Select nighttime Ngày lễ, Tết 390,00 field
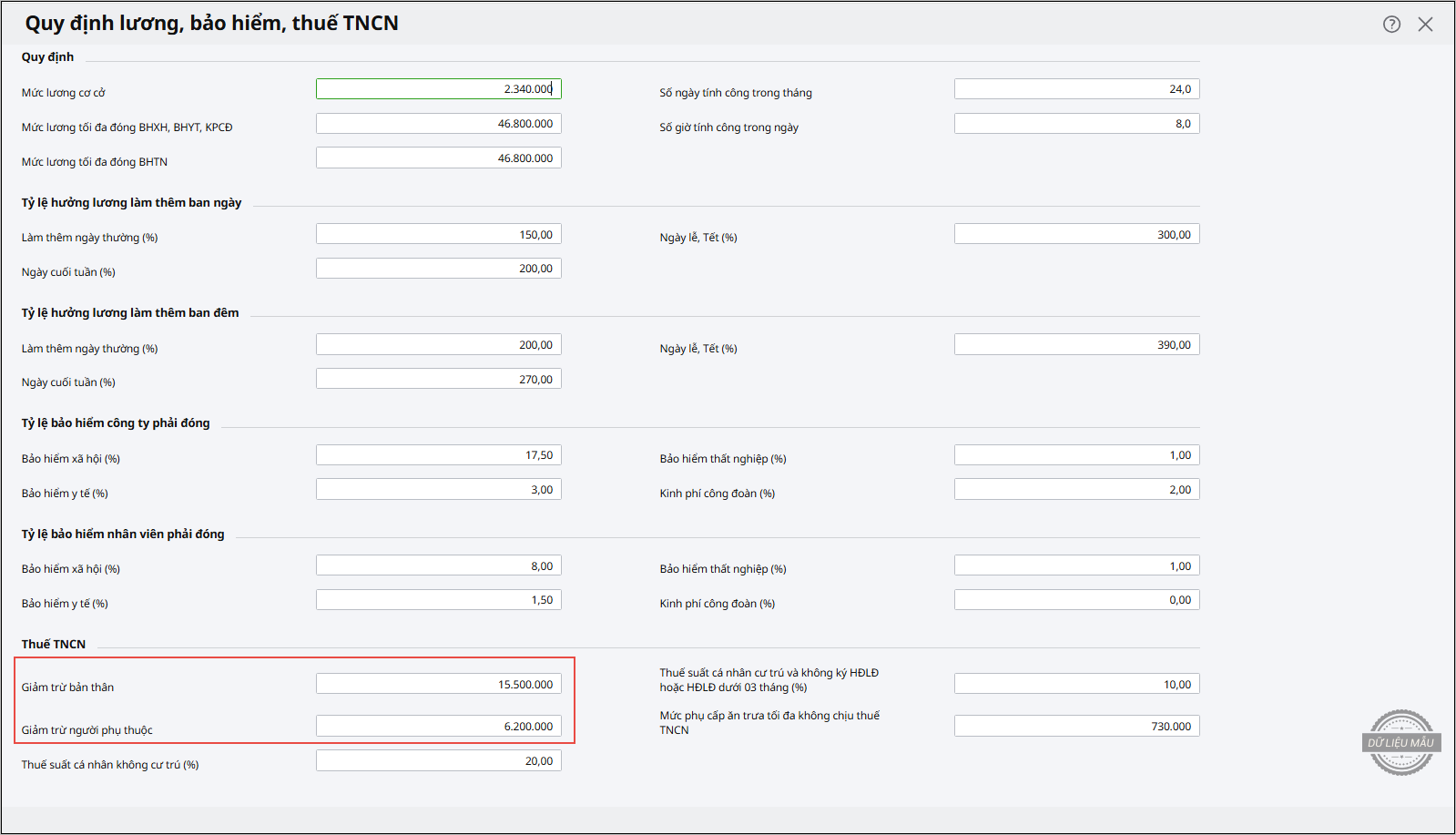The width and height of the screenshot is (1456, 835). pyautogui.click(x=1076, y=345)
